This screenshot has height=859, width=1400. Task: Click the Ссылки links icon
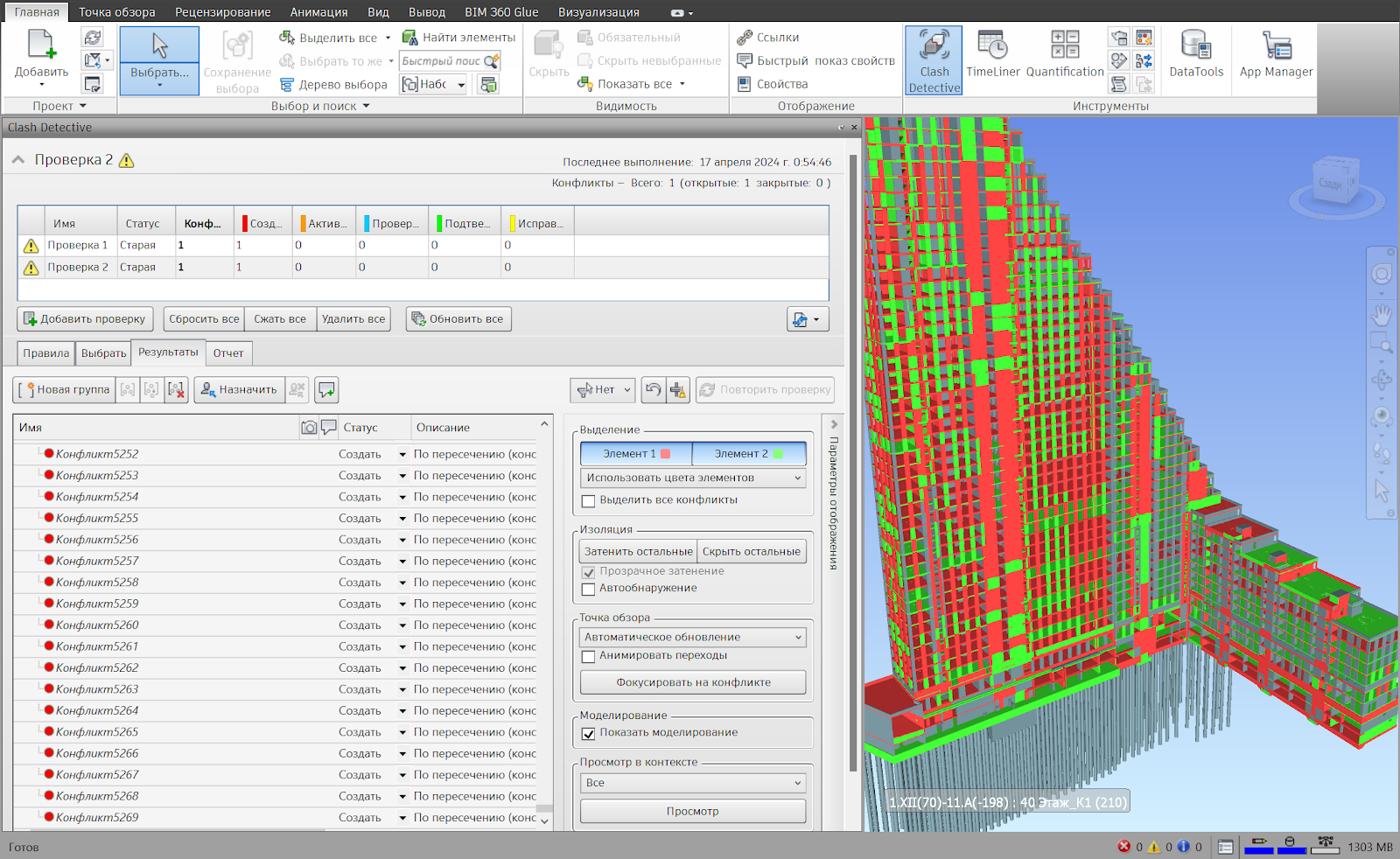click(x=745, y=37)
